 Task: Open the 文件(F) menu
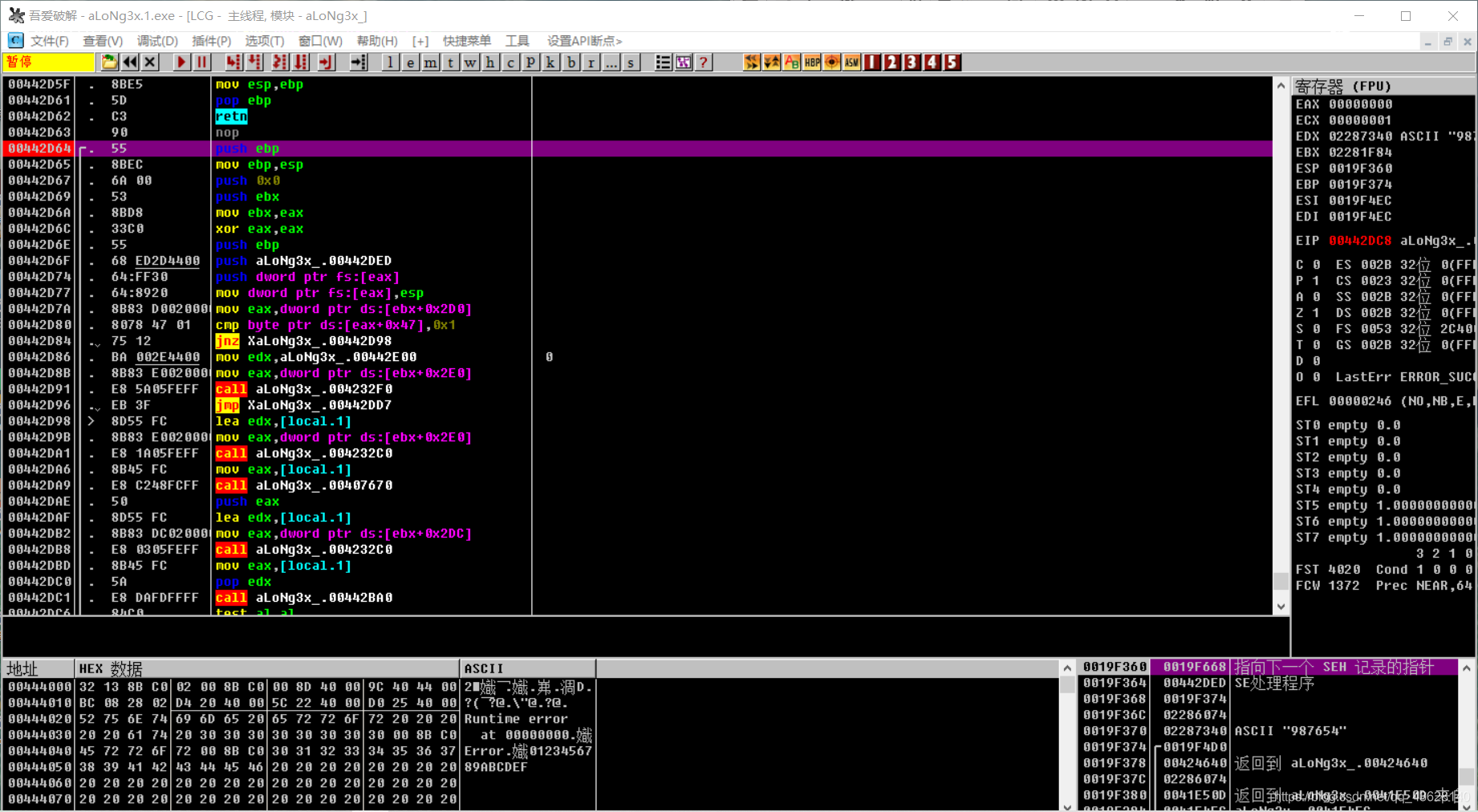[x=49, y=41]
